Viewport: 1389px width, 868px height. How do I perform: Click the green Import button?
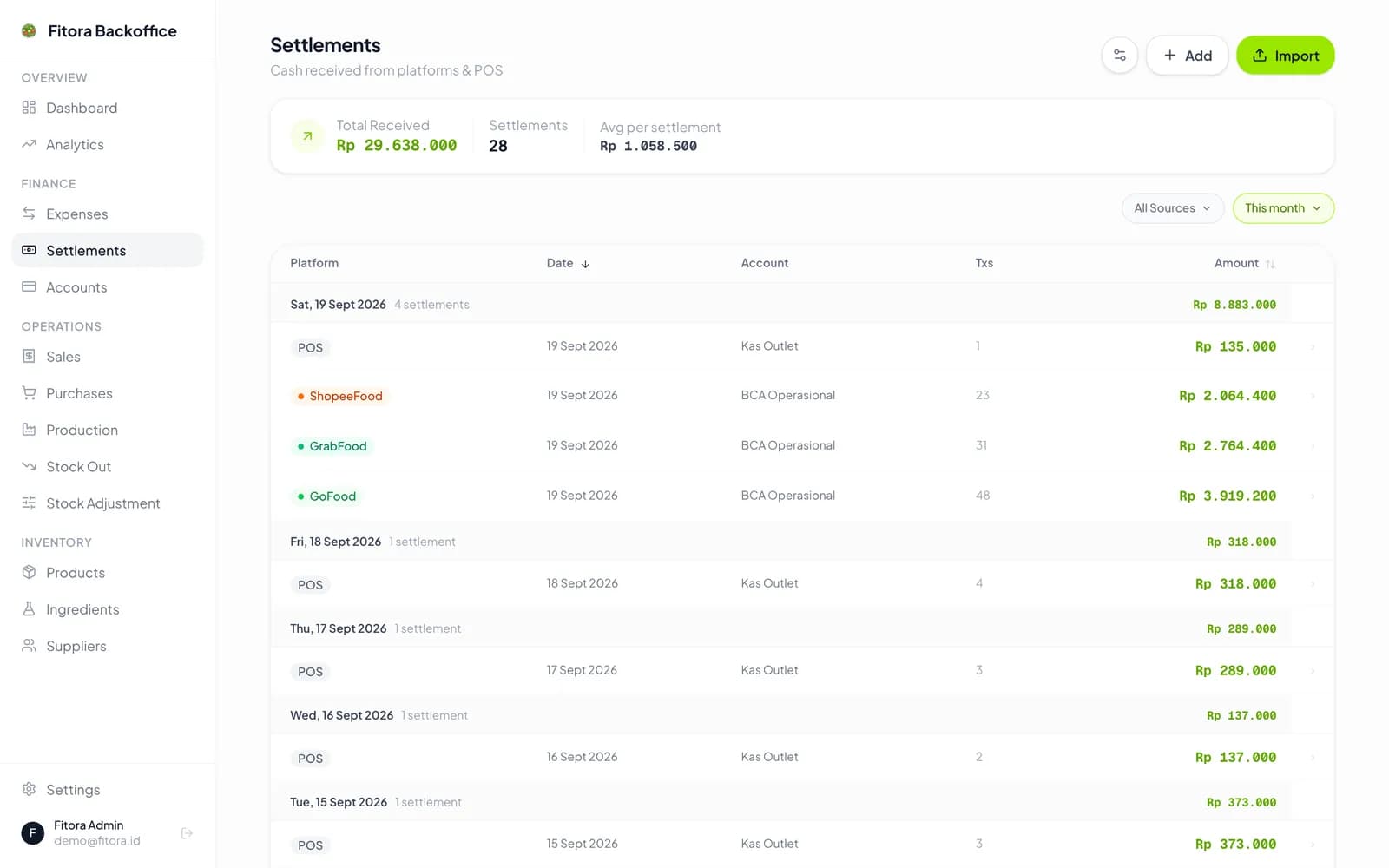click(1285, 56)
